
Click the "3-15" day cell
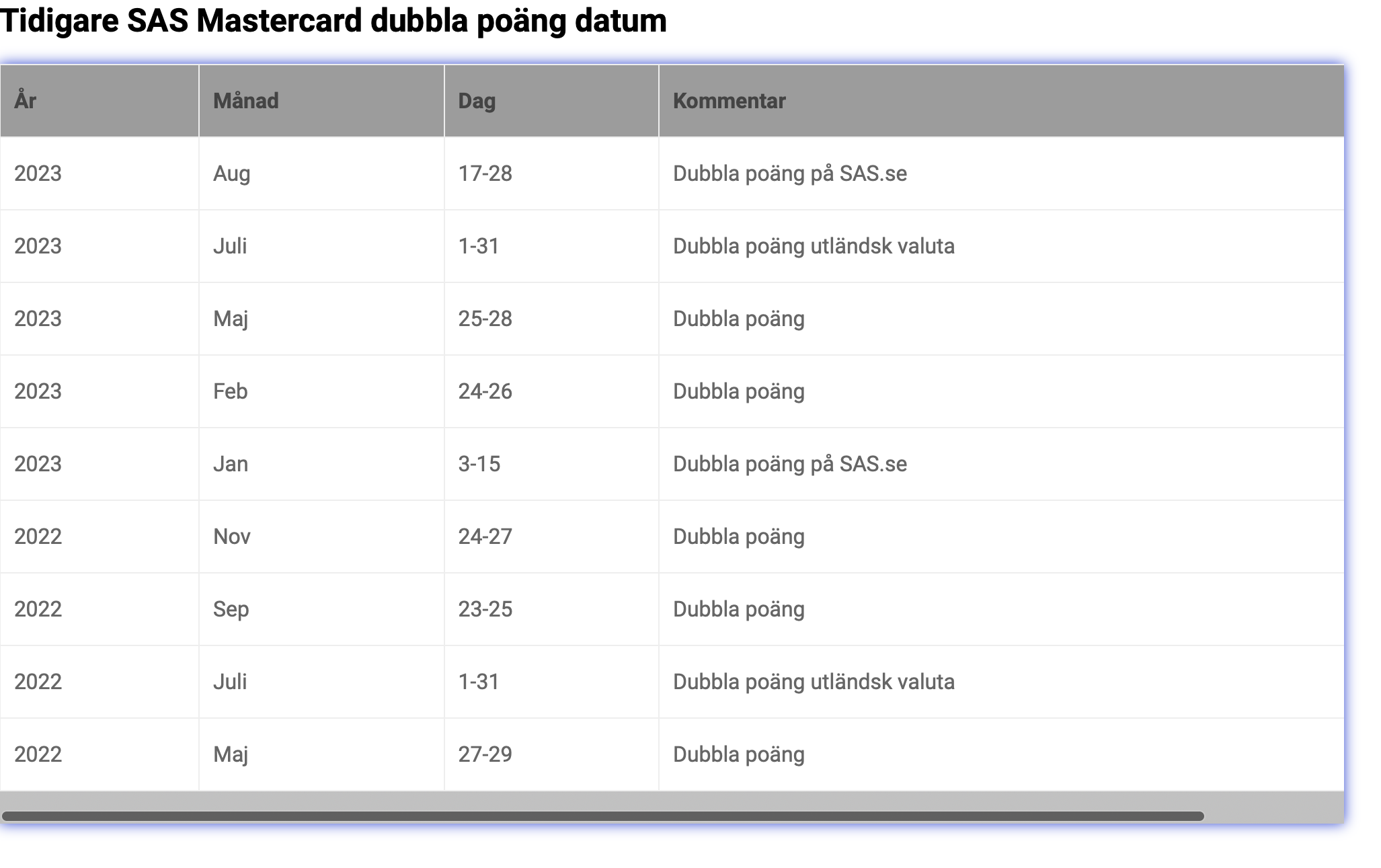(479, 464)
